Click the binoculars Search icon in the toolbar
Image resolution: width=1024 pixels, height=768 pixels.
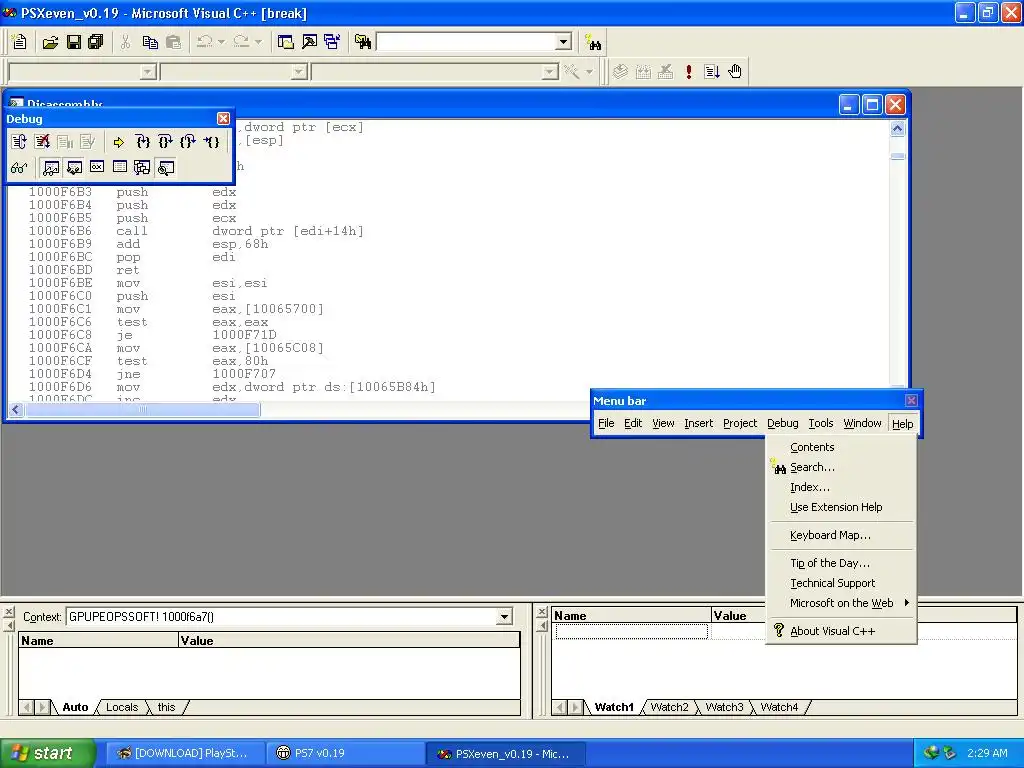(x=593, y=42)
